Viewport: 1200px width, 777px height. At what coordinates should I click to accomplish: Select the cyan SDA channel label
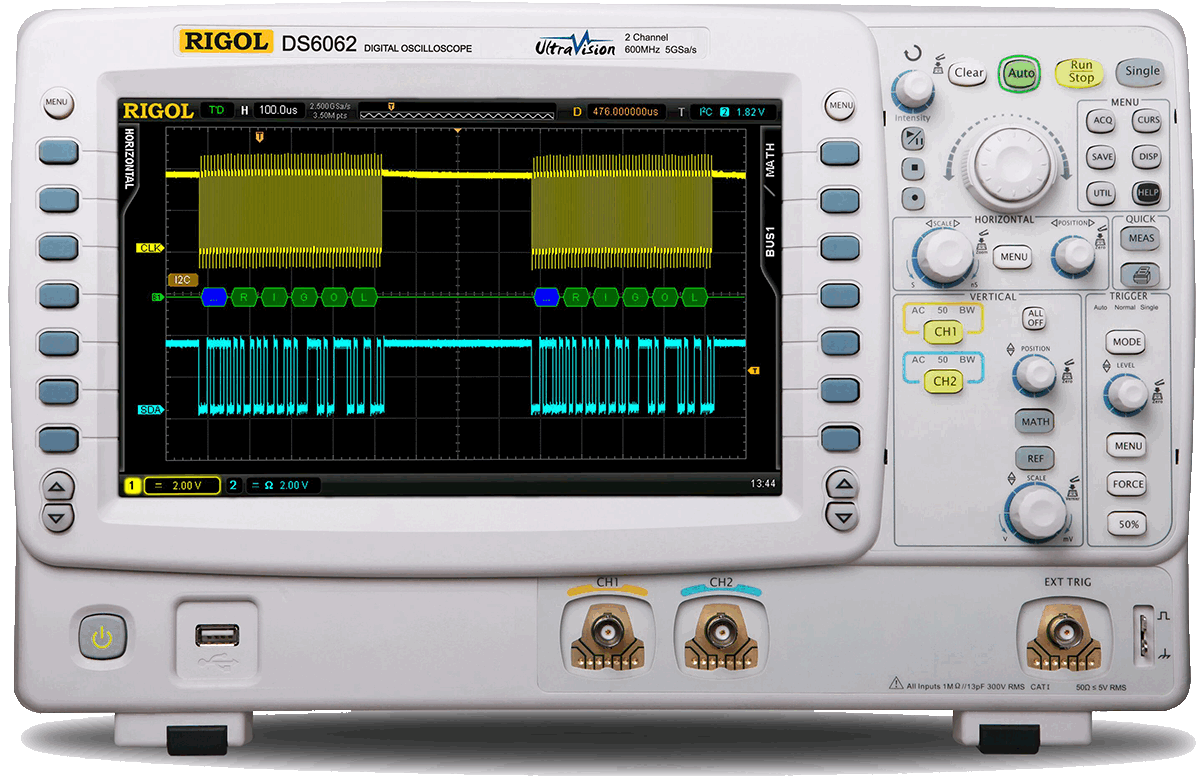pyautogui.click(x=150, y=410)
